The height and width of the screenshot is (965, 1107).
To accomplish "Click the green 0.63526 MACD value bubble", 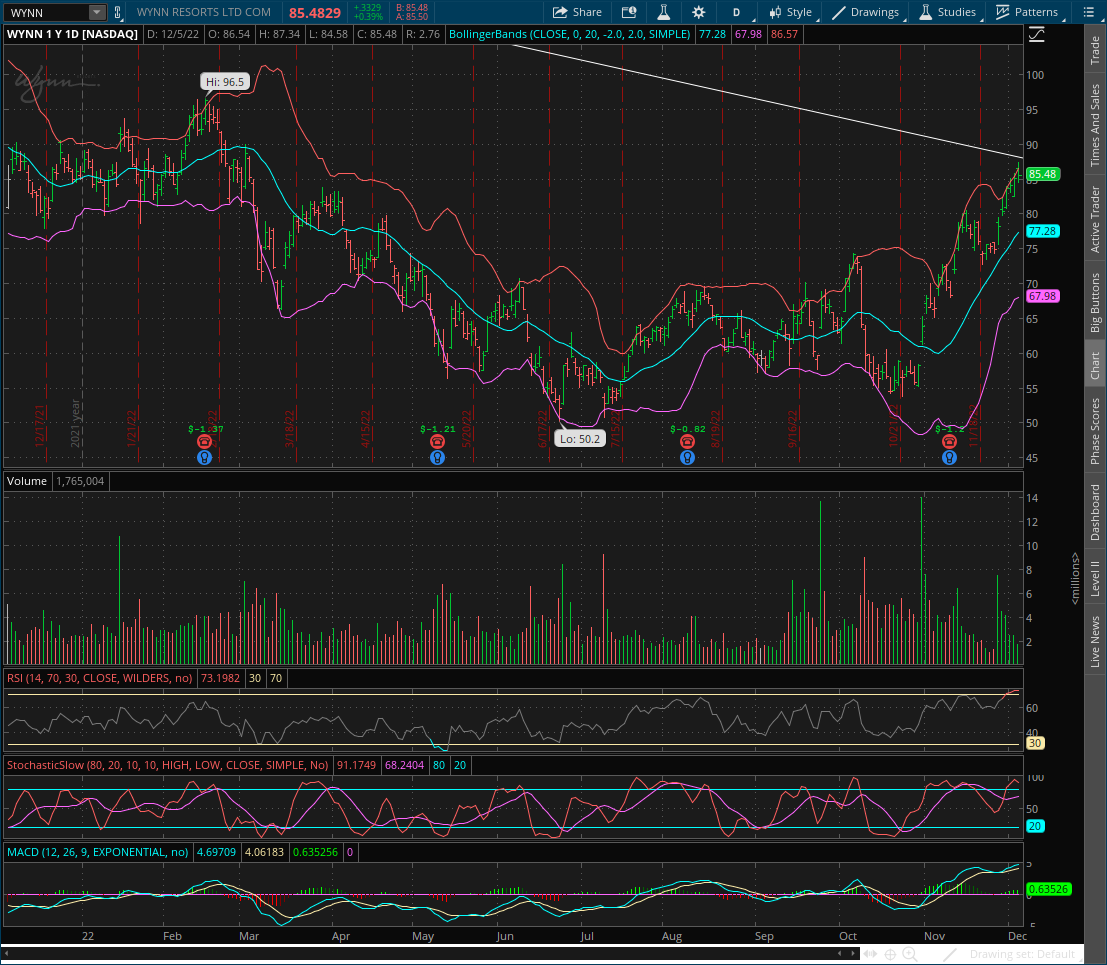I will [1048, 889].
